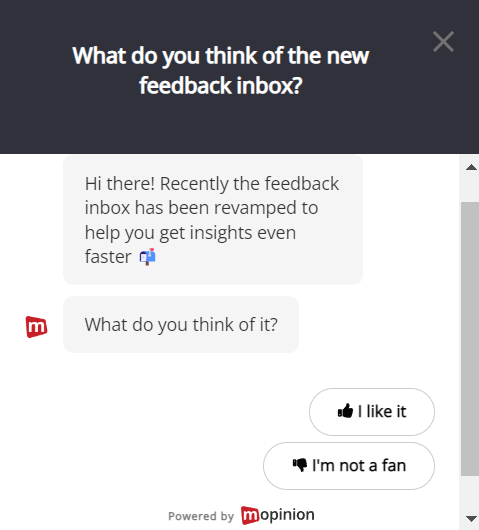Click the red Mopinion avatar beside the chat message

coord(37,327)
